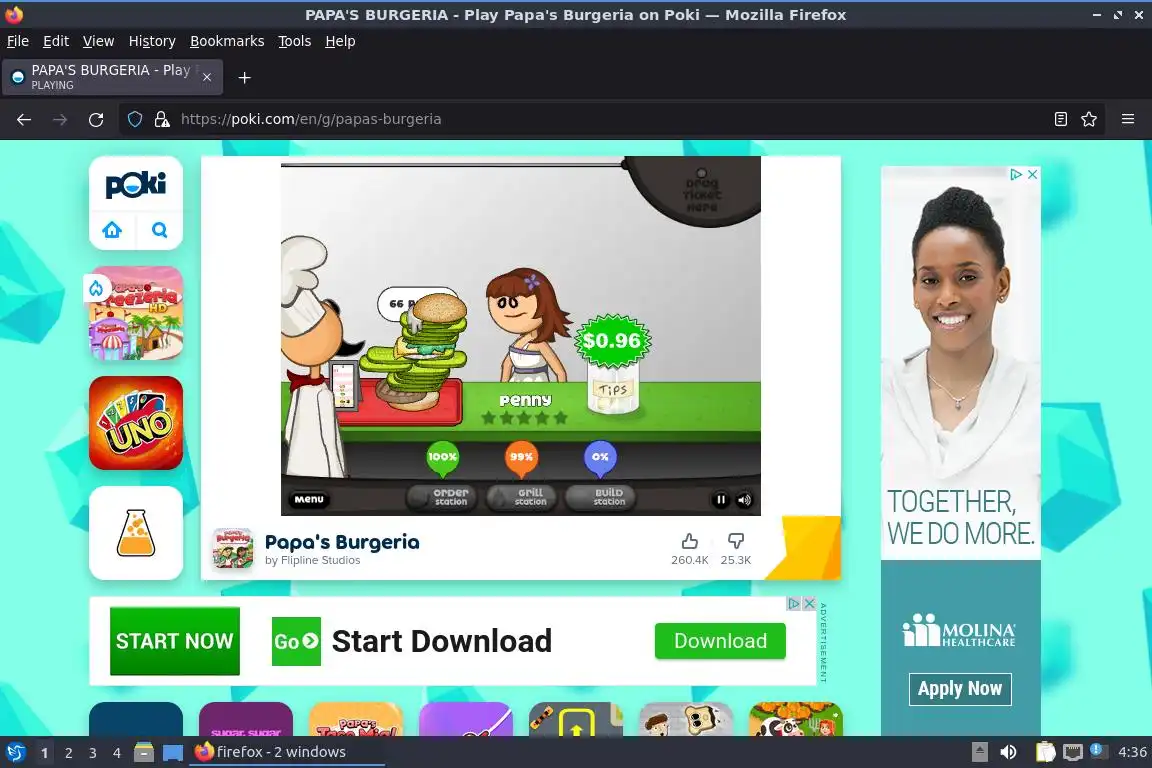Viewport: 1152px width, 768px height.
Task: Open the Edit menu
Action: (x=56, y=41)
